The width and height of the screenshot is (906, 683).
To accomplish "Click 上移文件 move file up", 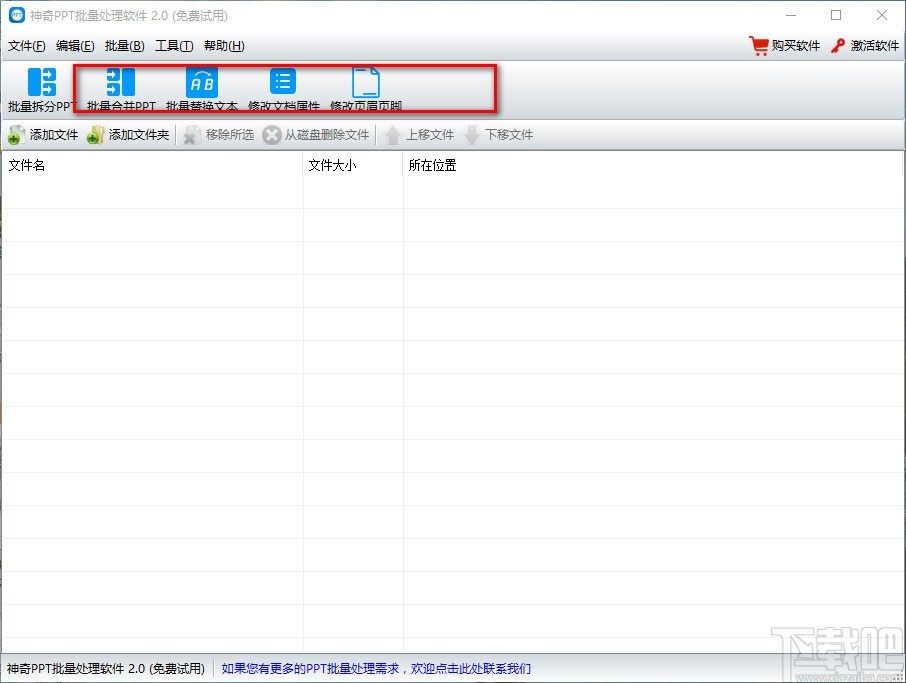I will tap(419, 135).
